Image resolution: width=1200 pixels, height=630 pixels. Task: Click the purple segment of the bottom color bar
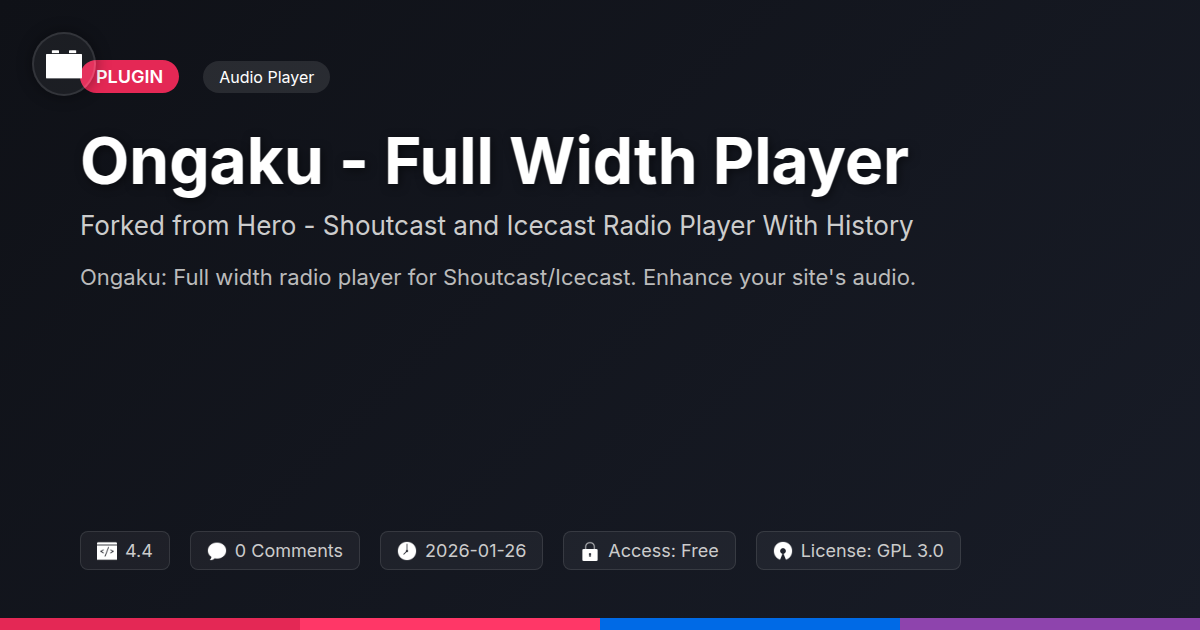coord(1050,624)
